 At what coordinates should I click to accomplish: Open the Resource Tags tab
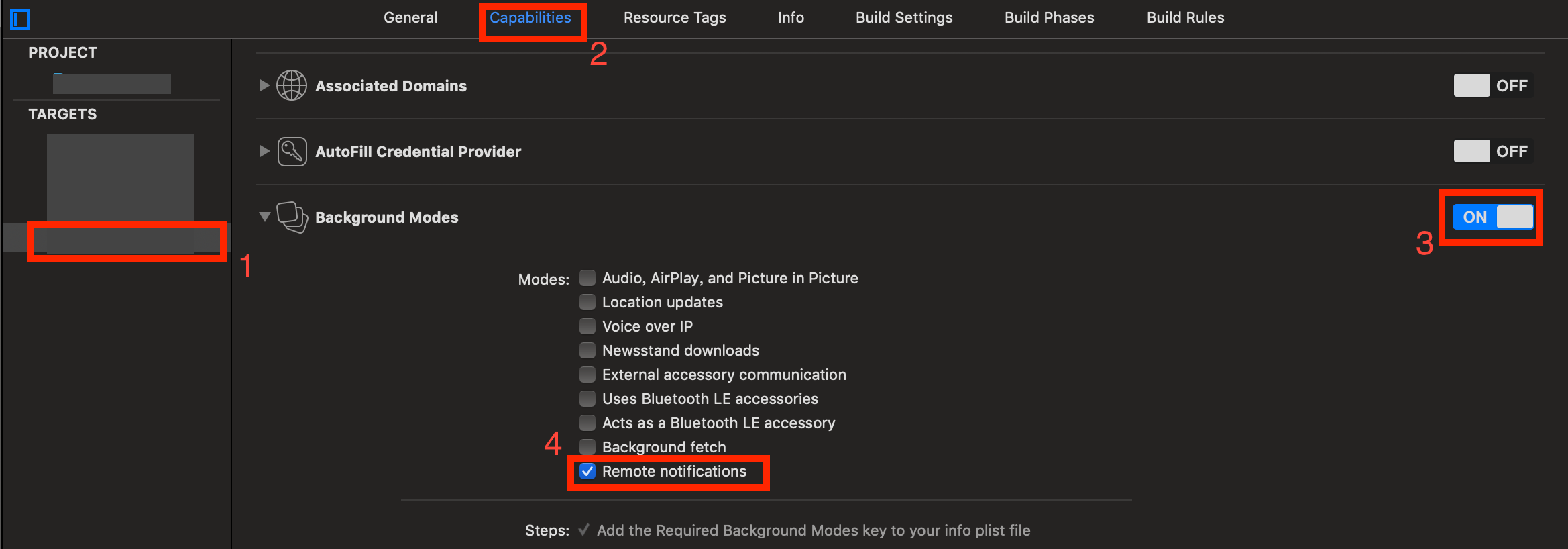tap(675, 17)
